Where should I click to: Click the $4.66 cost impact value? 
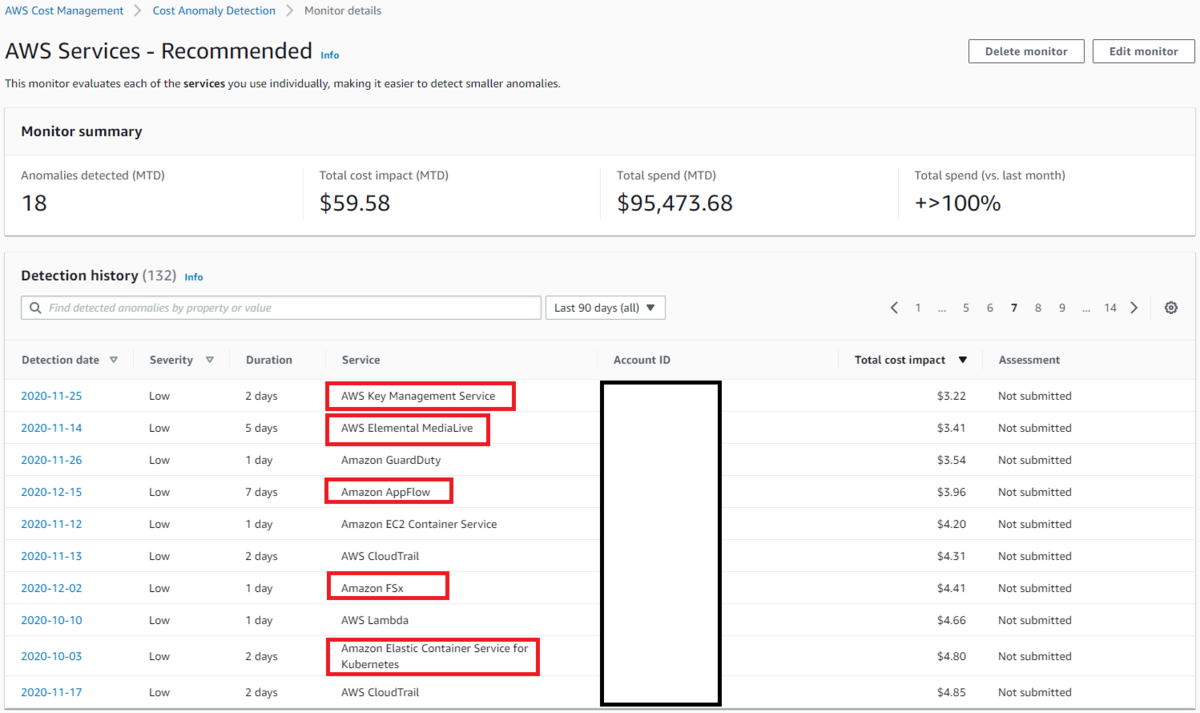point(951,620)
